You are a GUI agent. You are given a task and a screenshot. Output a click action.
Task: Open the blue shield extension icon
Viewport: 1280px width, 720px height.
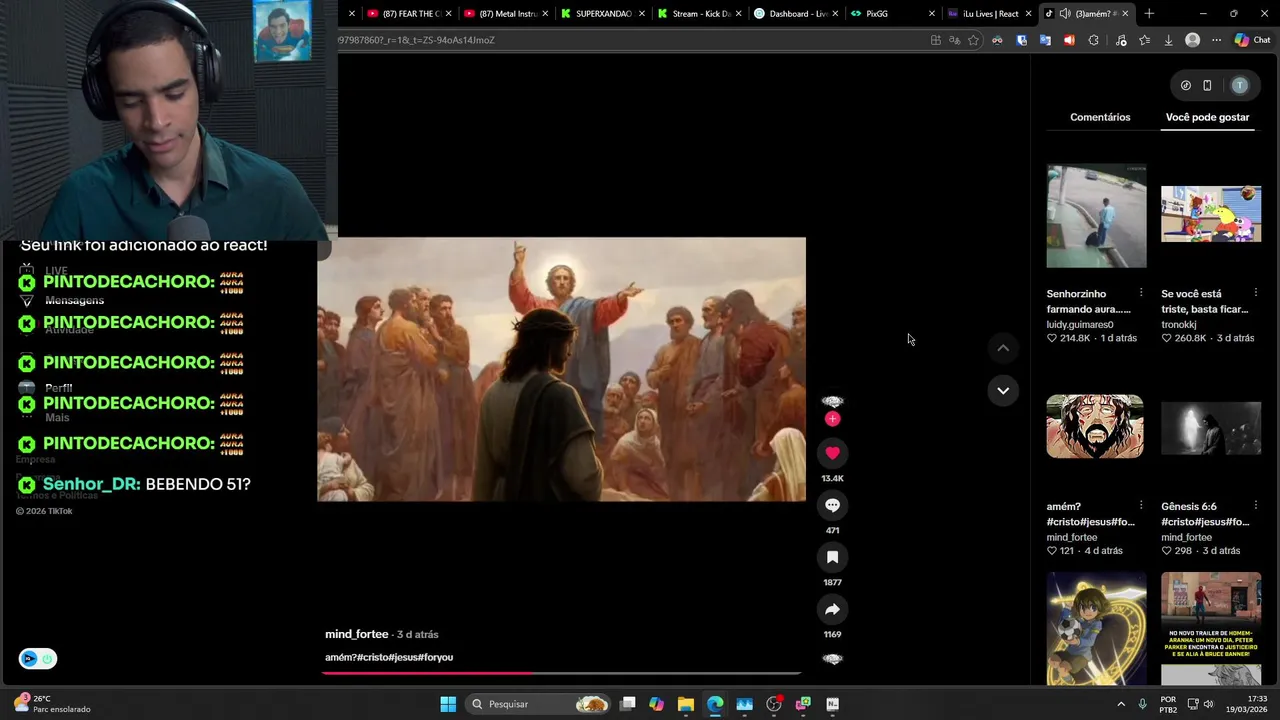(1021, 40)
